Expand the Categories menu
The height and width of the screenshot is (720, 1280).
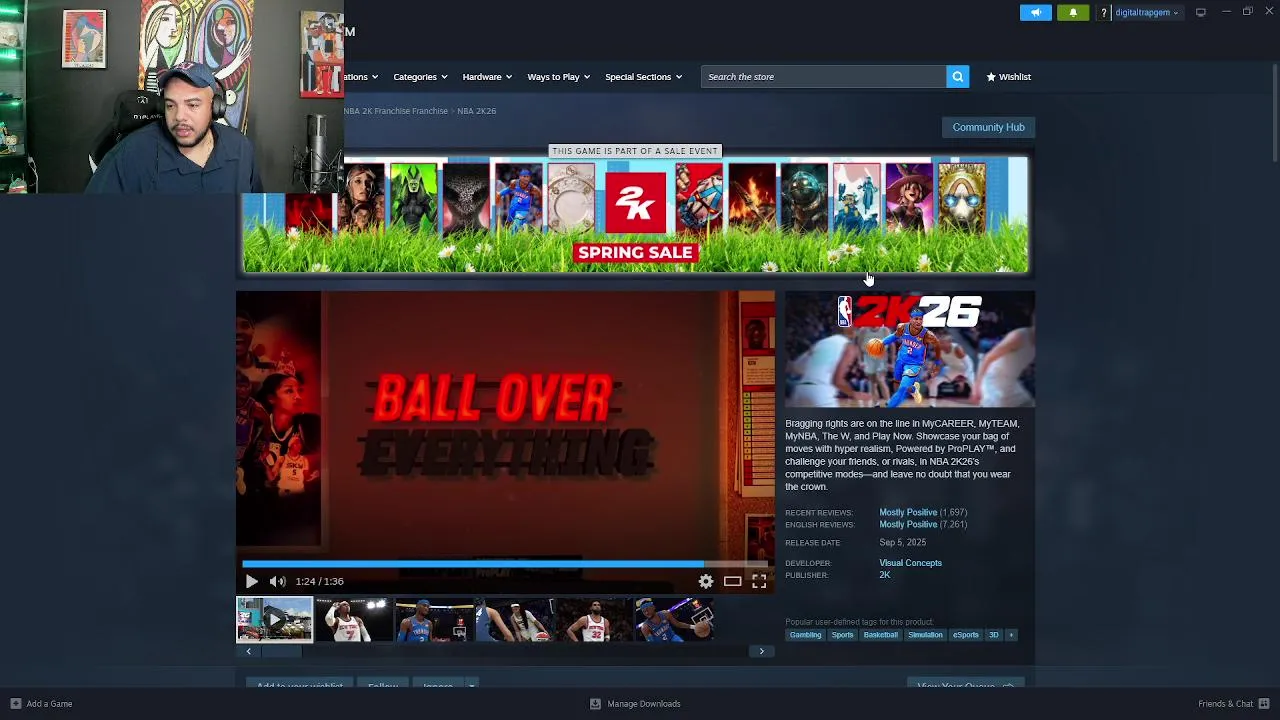pyautogui.click(x=420, y=77)
